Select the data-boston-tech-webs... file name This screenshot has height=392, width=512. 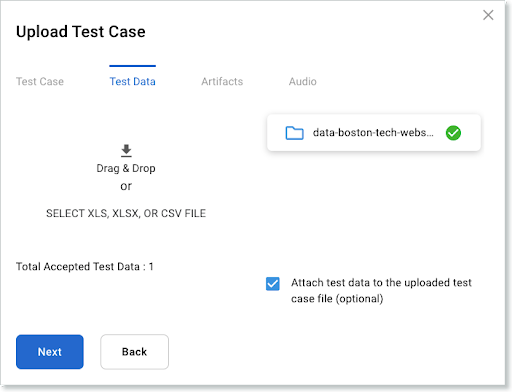(x=373, y=133)
